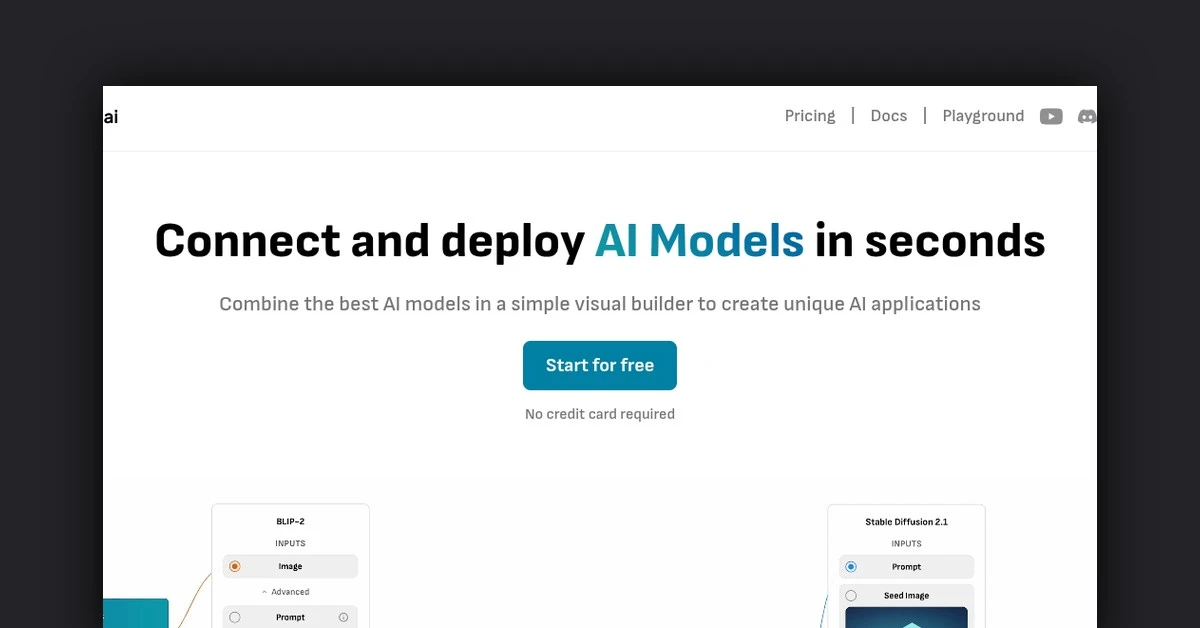Viewport: 1200px width, 628px height.
Task: Select the BLIP-2 Image input radio
Action: pos(235,566)
